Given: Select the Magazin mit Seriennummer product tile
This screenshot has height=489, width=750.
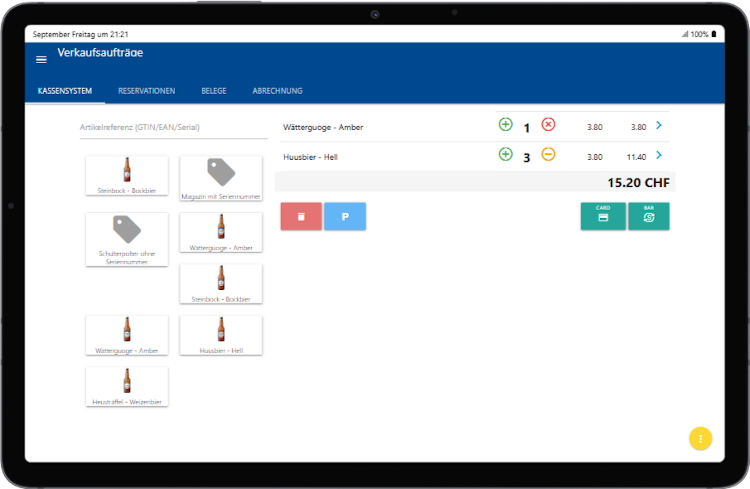Looking at the screenshot, I should click(221, 176).
